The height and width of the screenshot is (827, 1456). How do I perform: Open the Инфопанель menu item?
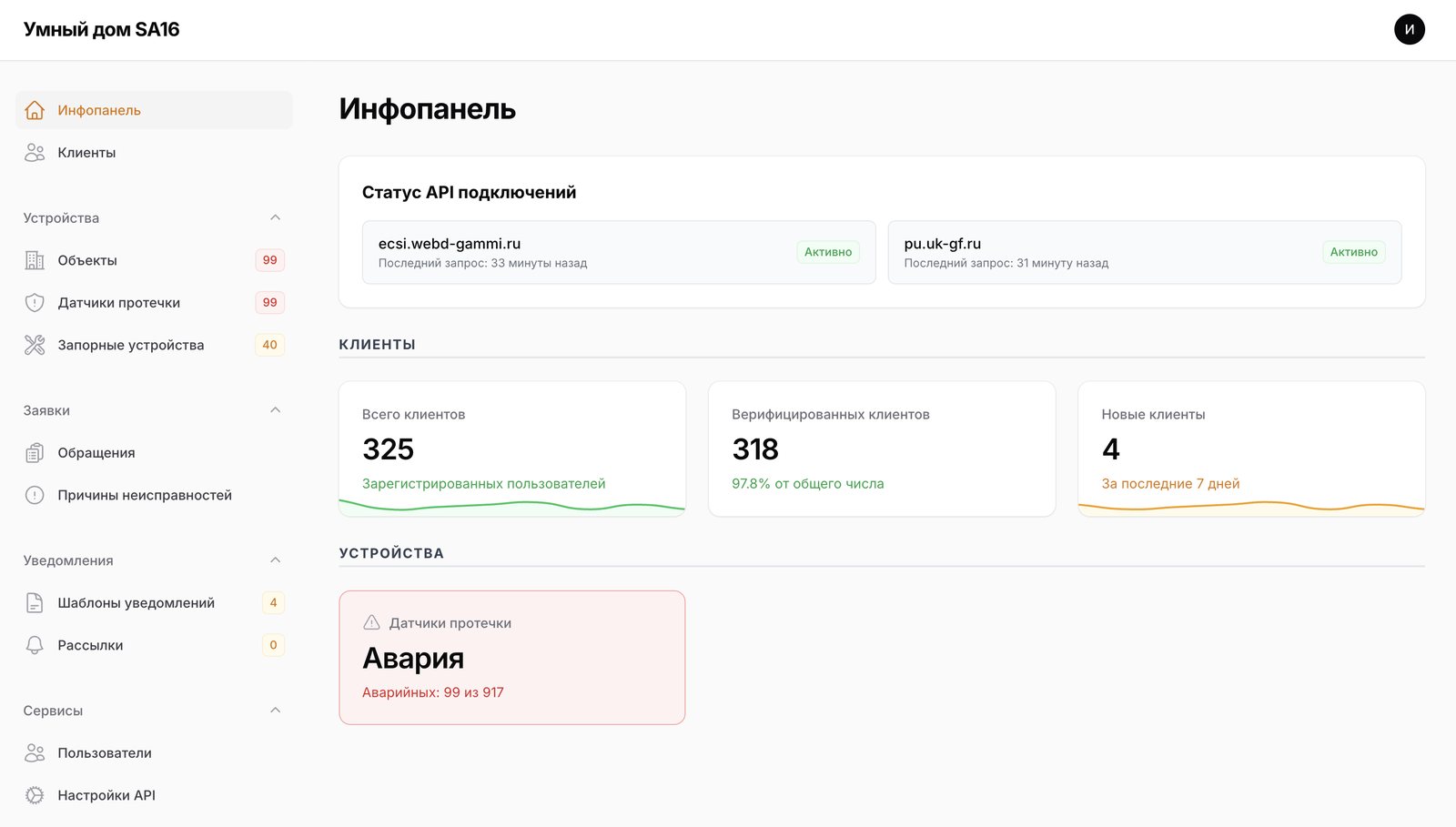154,110
